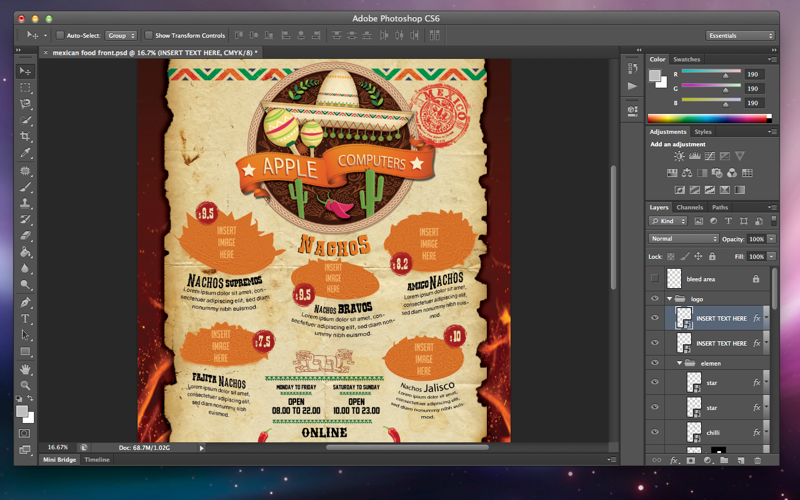
Task: Select the Path Selection tool
Action: [x=24, y=335]
